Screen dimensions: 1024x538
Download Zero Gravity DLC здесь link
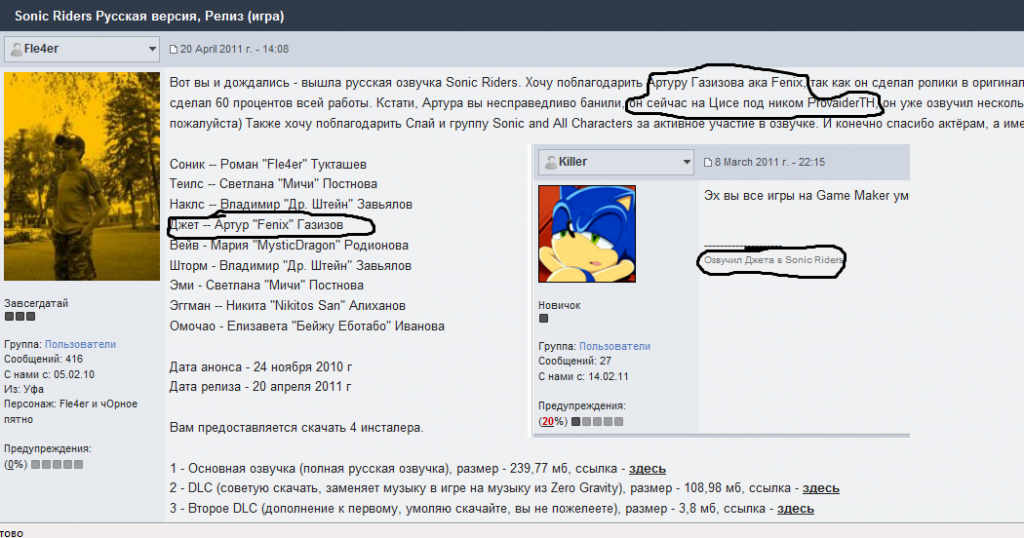[821, 488]
